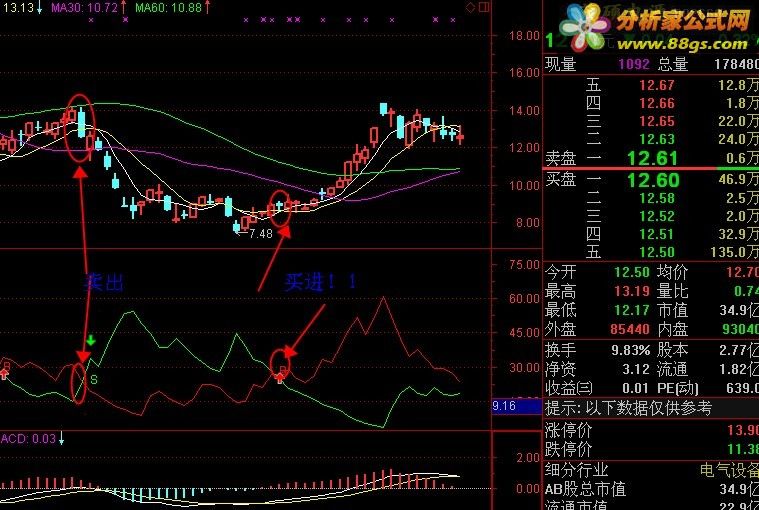Click the 现量 value 1092
Image resolution: width=759 pixels, height=510 pixels.
point(634,64)
